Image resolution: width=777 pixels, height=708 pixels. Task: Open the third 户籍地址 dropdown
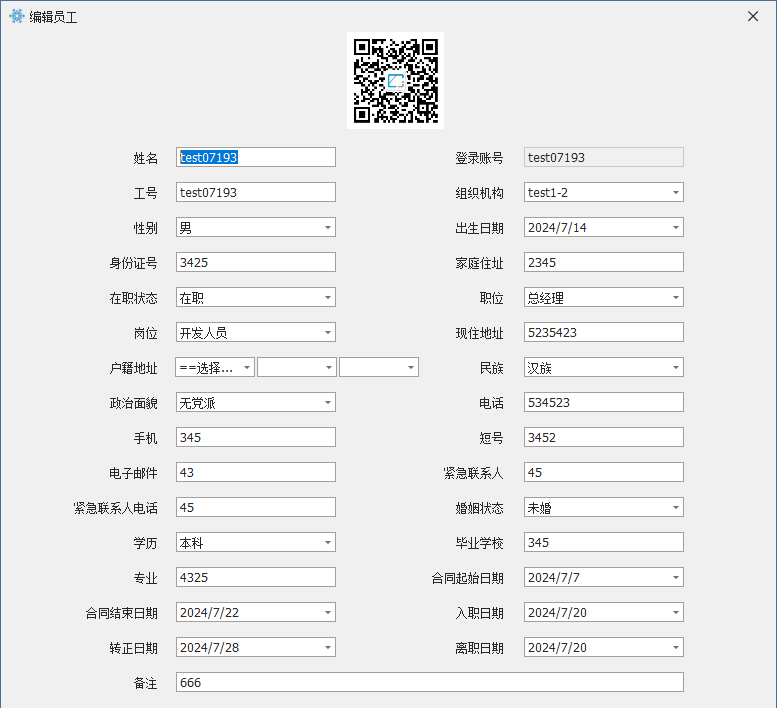tap(379, 367)
